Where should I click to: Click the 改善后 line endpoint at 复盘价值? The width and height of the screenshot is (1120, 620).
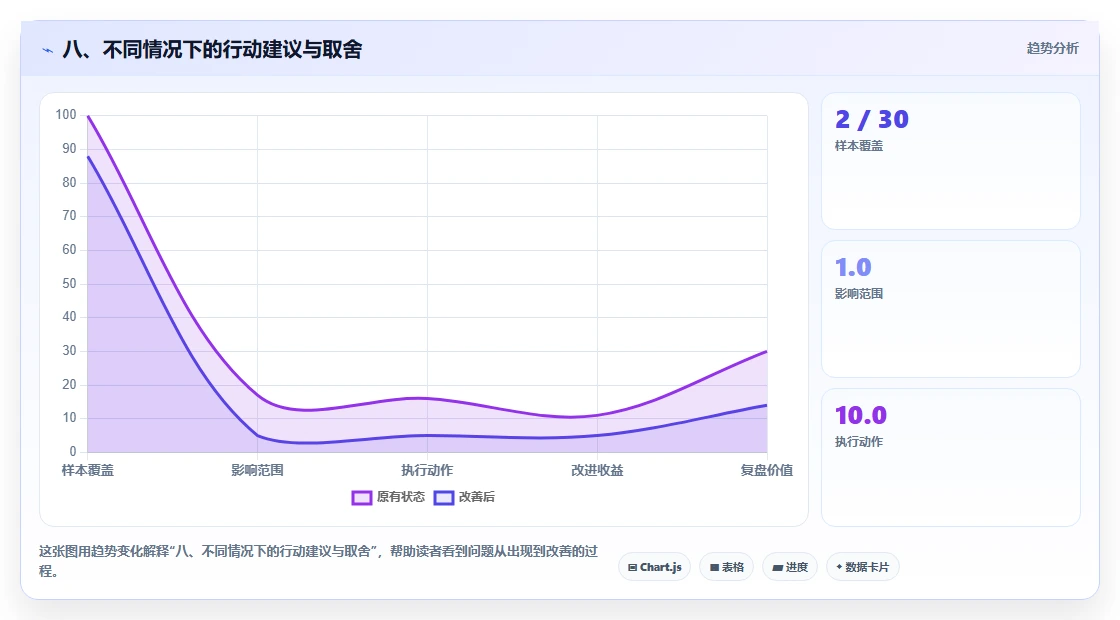click(766, 405)
